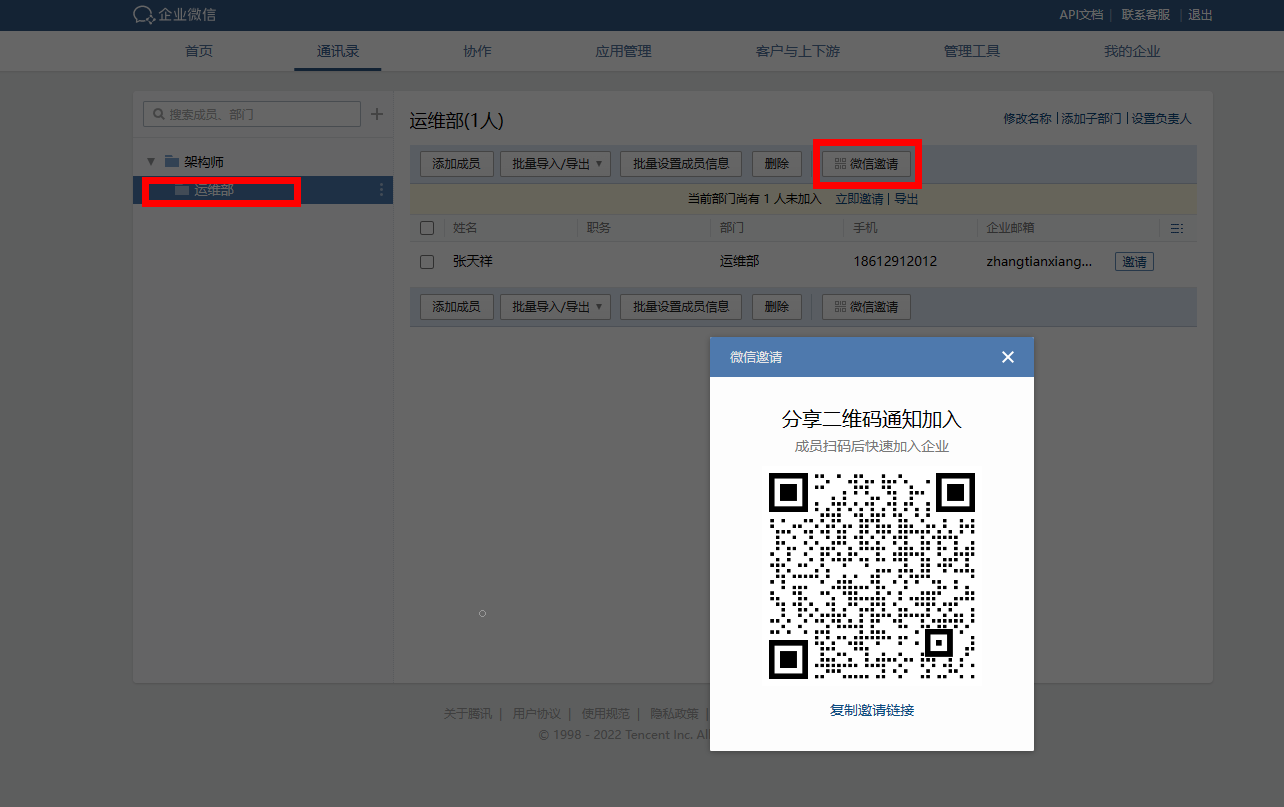This screenshot has height=807, width=1284.
Task: Switch to the 通讯录 tab
Action: click(338, 51)
